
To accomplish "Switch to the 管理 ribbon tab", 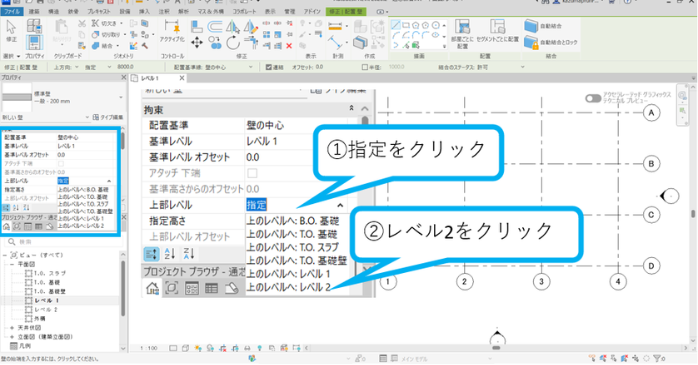I will pos(290,12).
